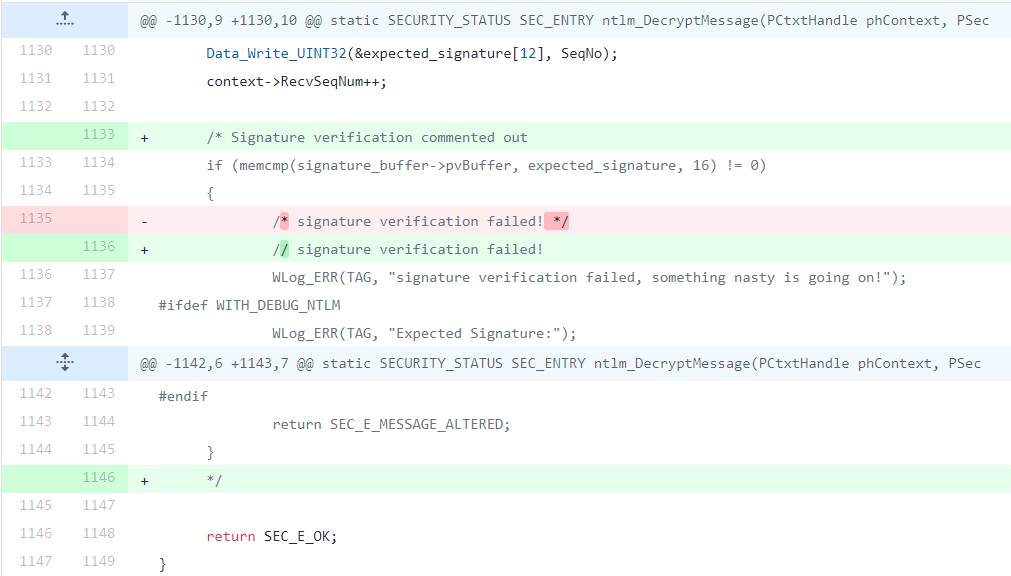Click the memcmp condition line of code

click(486, 166)
